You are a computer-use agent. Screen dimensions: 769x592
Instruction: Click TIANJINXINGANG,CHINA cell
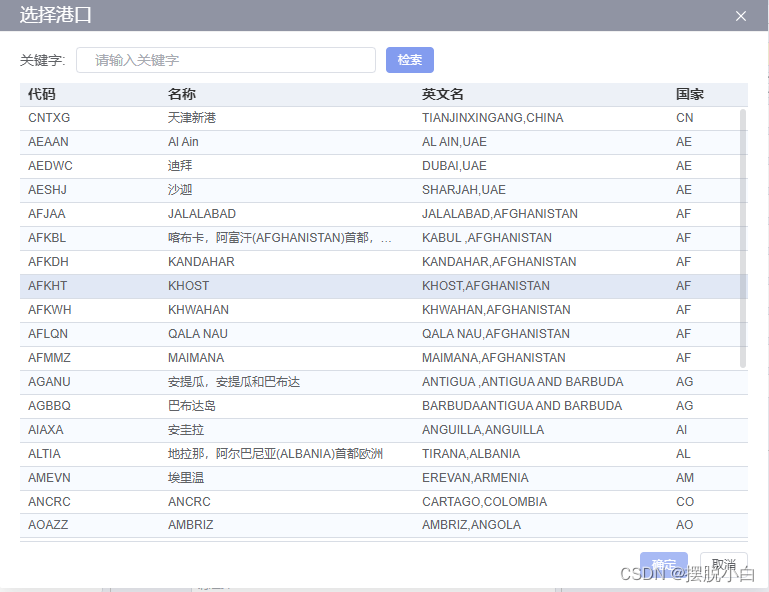[492, 118]
